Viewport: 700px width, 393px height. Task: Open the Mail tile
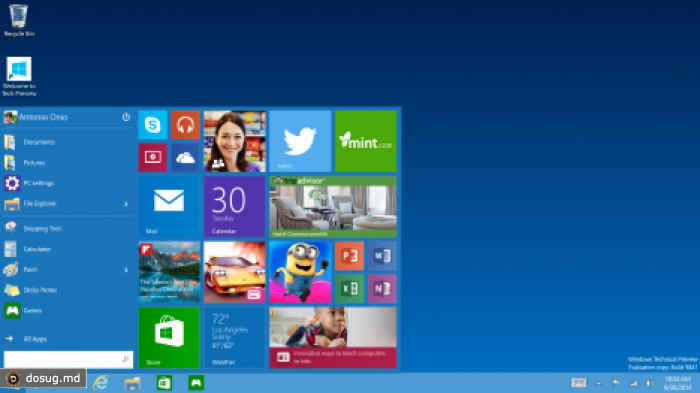click(169, 207)
